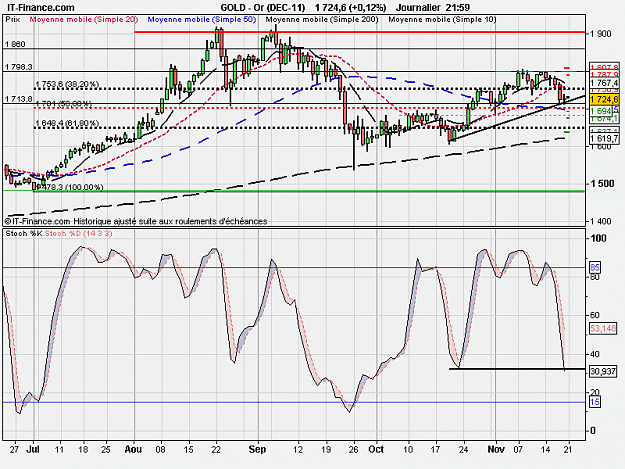The width and height of the screenshot is (625, 469).
Task: Click the 21 date label at axis end
Action: tap(568, 449)
